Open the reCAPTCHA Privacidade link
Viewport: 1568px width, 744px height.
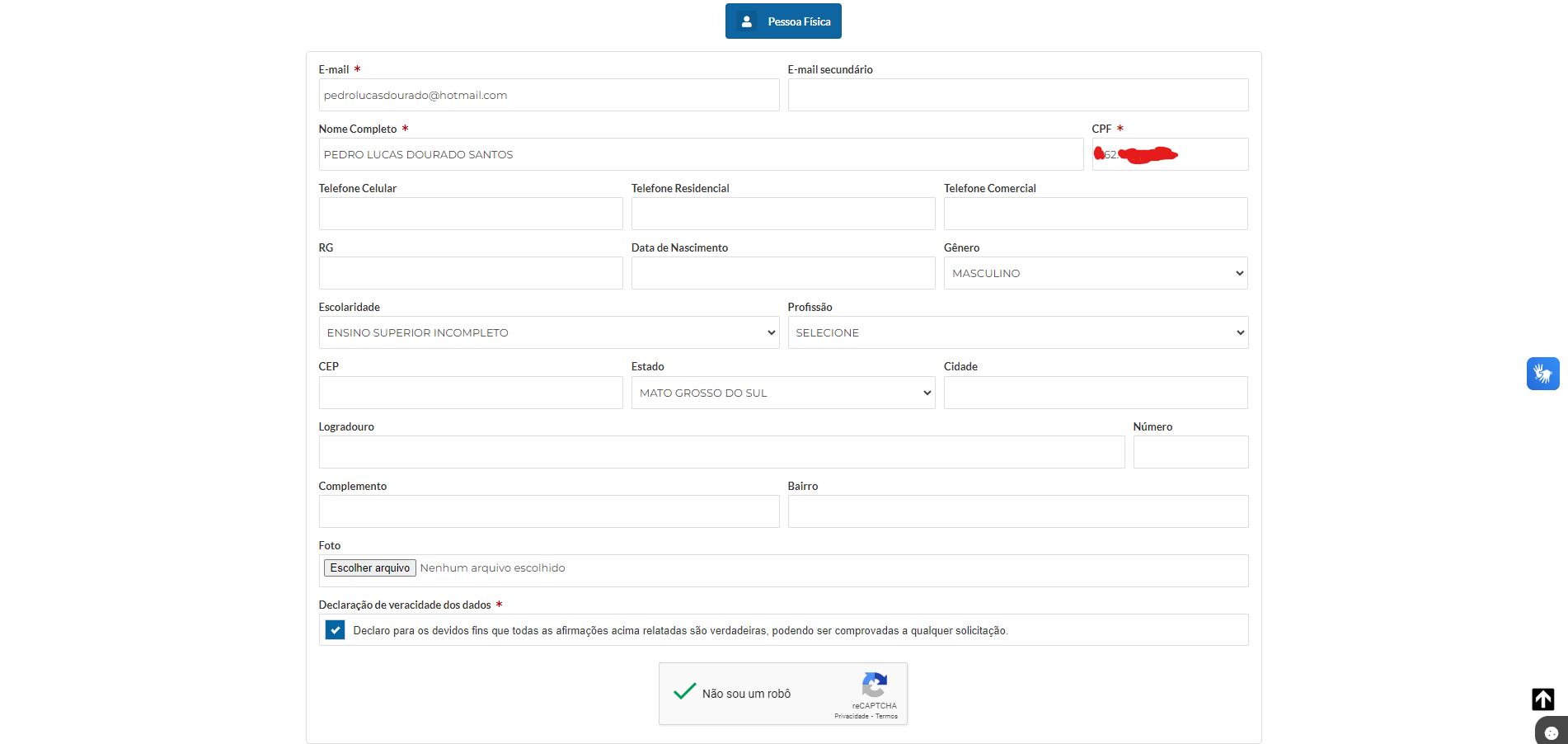click(x=852, y=716)
